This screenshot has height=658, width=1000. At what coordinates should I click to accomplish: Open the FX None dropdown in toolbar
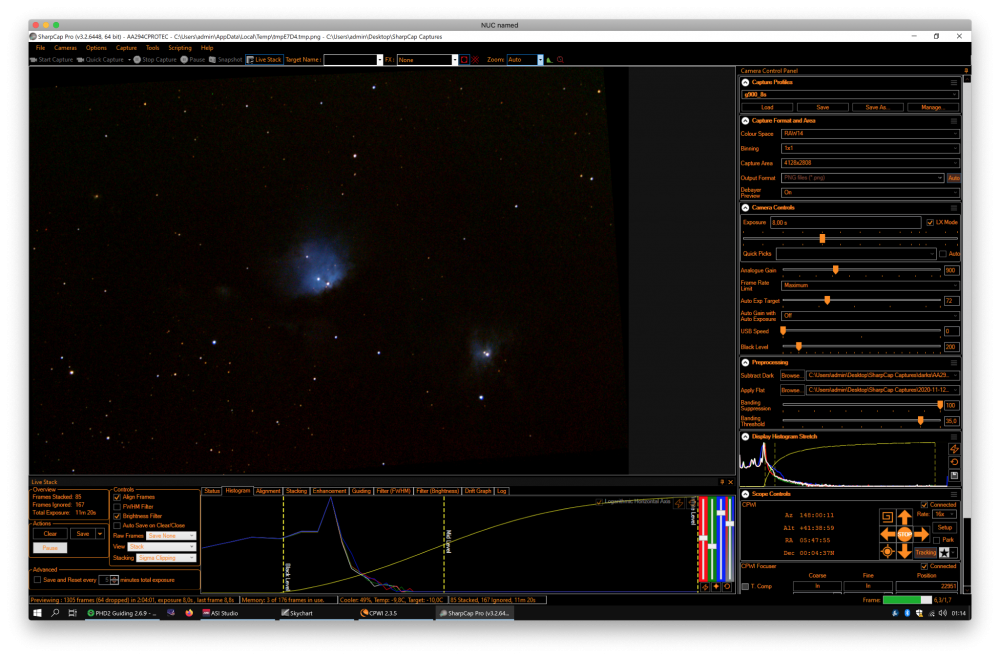pos(427,59)
